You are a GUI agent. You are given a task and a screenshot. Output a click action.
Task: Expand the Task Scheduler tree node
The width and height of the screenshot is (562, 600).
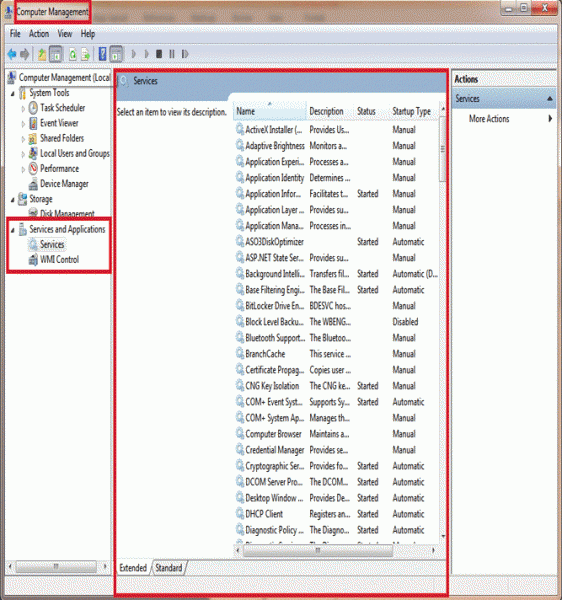point(23,109)
